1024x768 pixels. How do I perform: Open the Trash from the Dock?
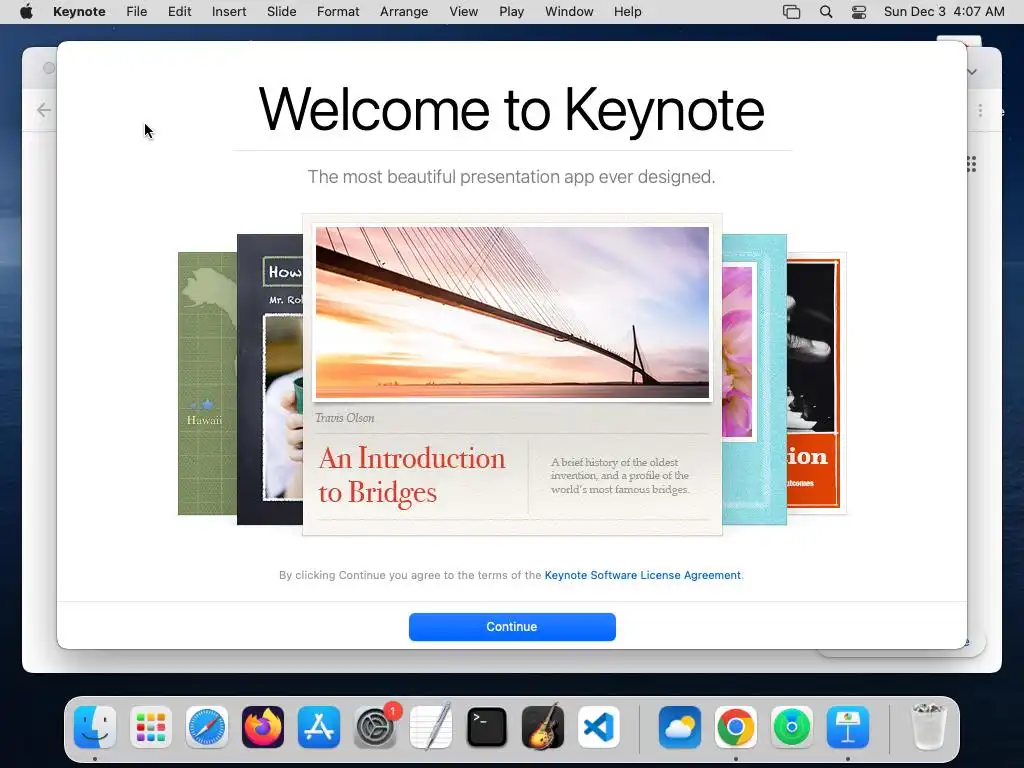(x=929, y=727)
